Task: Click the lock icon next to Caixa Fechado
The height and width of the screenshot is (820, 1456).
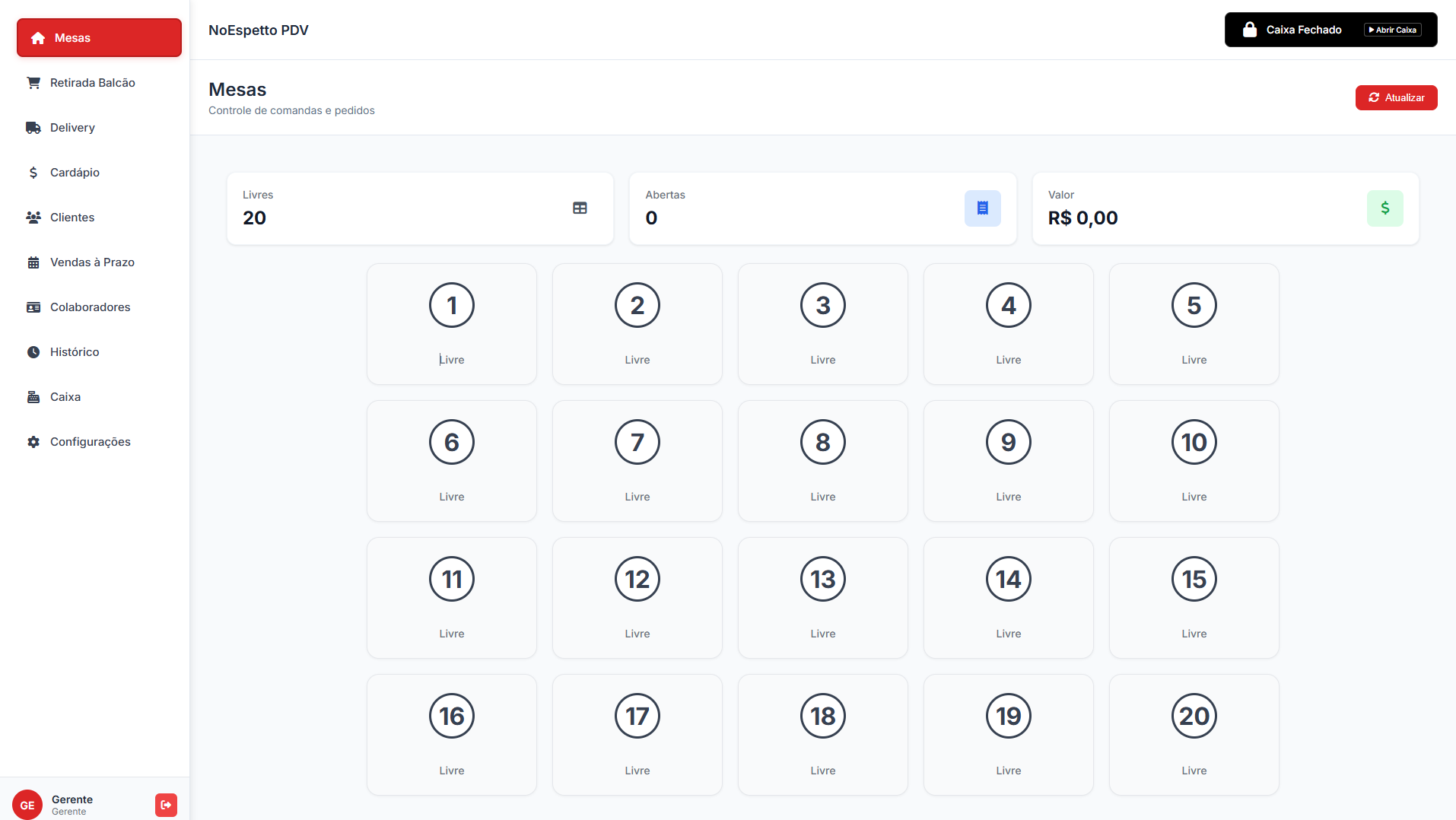Action: pos(1249,30)
